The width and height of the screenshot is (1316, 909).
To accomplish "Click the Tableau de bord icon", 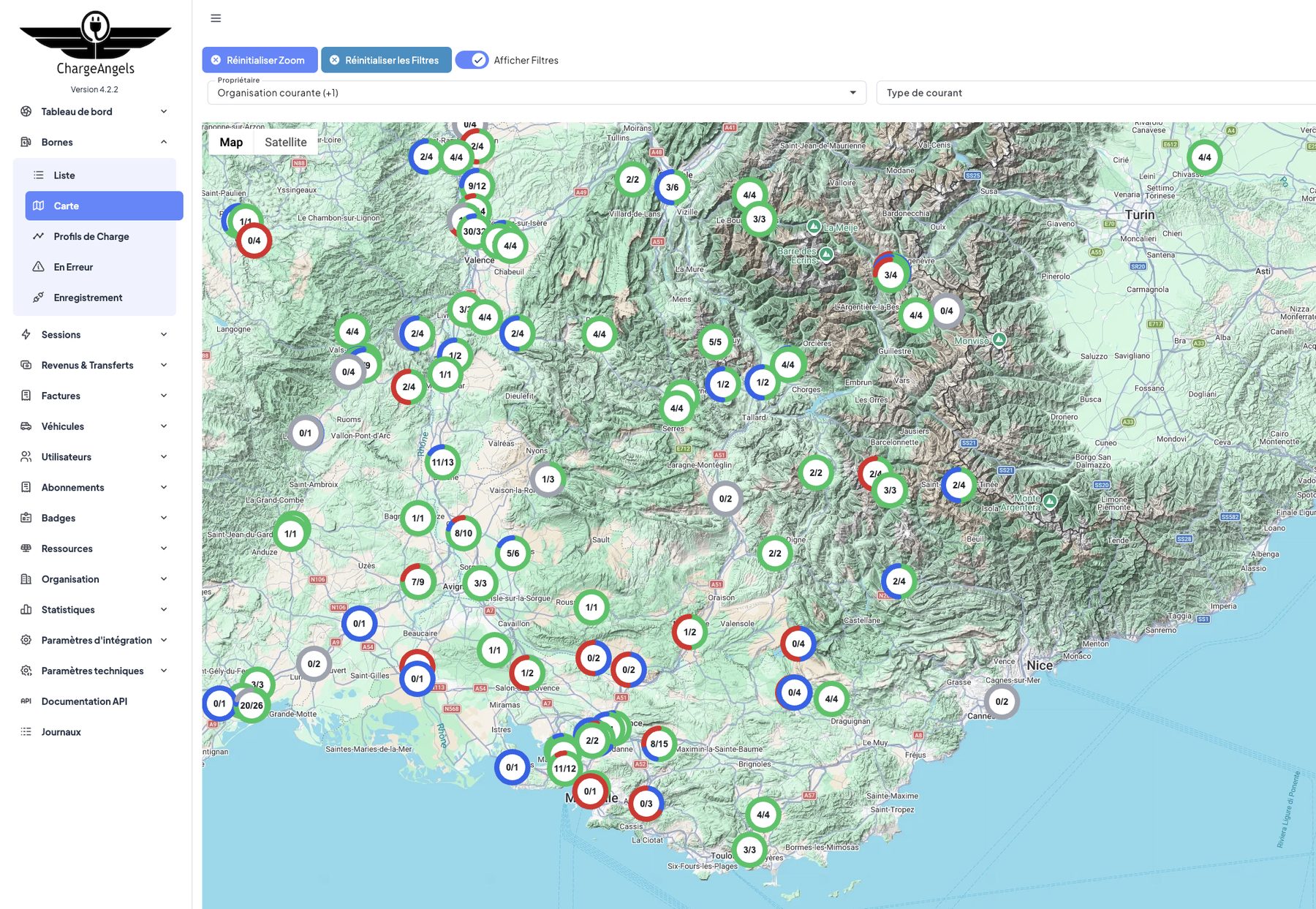I will 26,111.
